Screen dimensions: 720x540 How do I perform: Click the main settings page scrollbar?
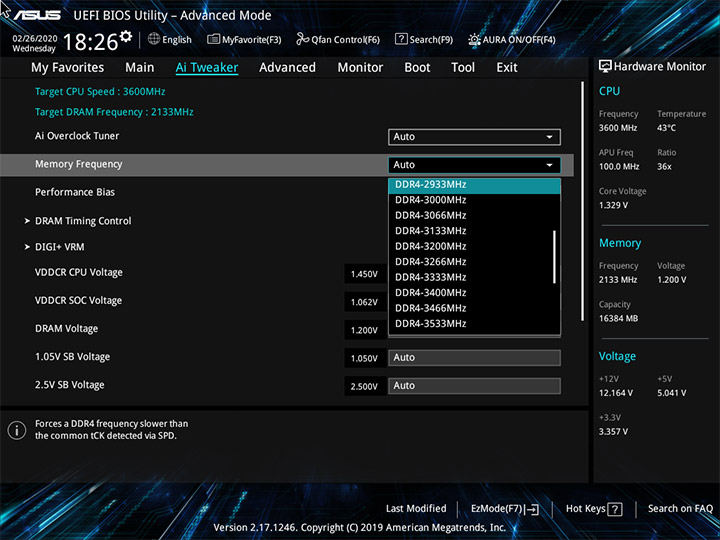pos(582,201)
